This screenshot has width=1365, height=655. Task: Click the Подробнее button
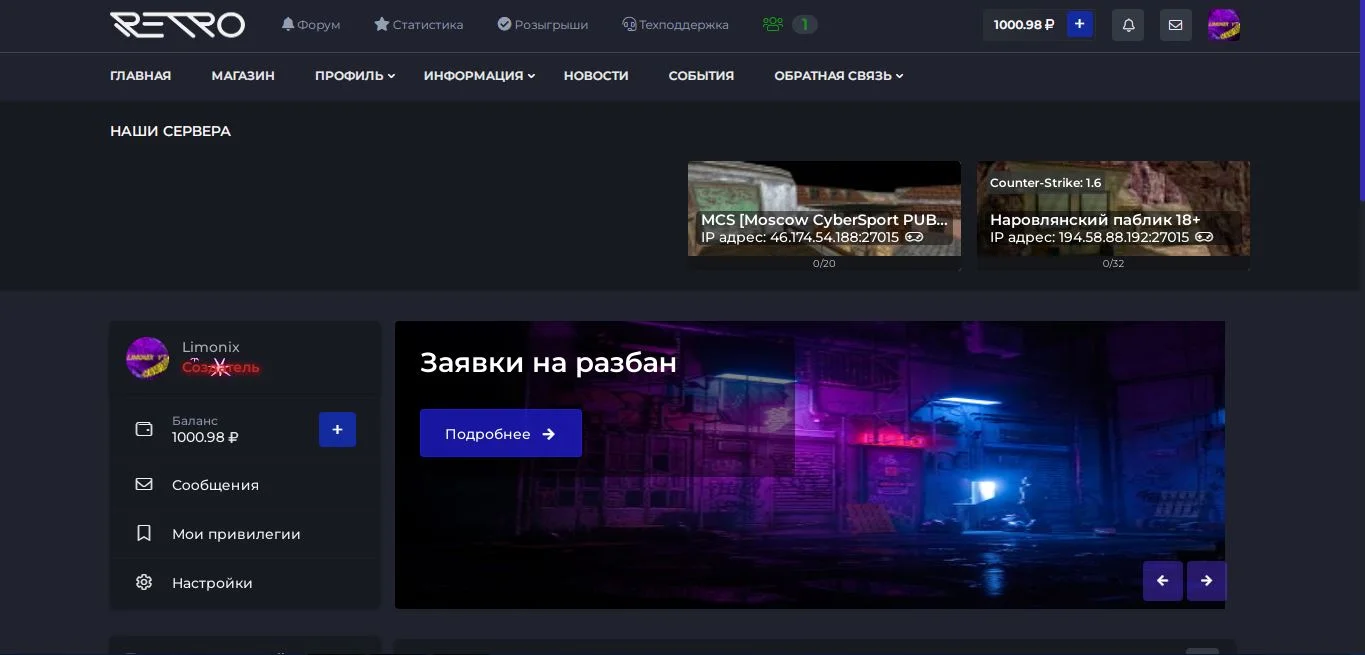coord(500,434)
